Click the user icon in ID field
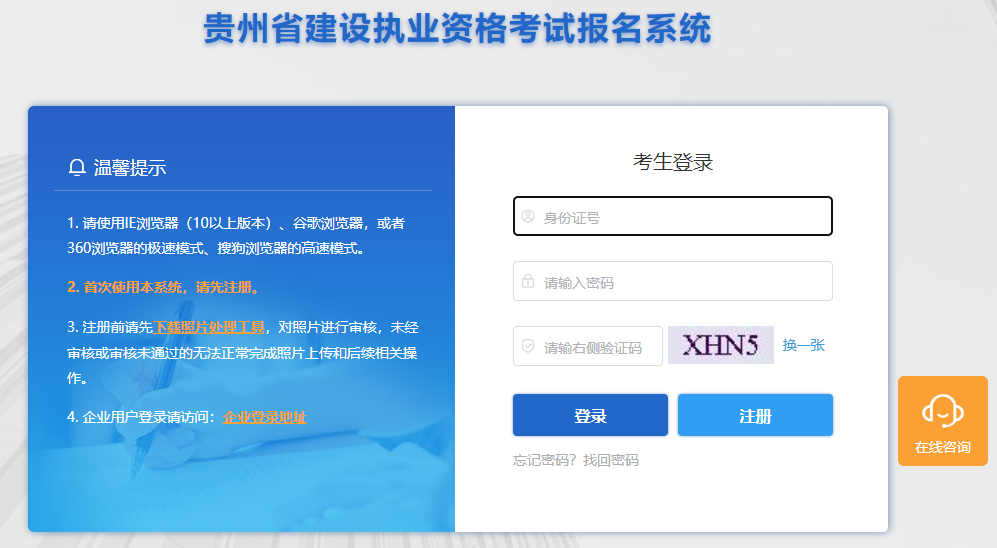 (528, 216)
